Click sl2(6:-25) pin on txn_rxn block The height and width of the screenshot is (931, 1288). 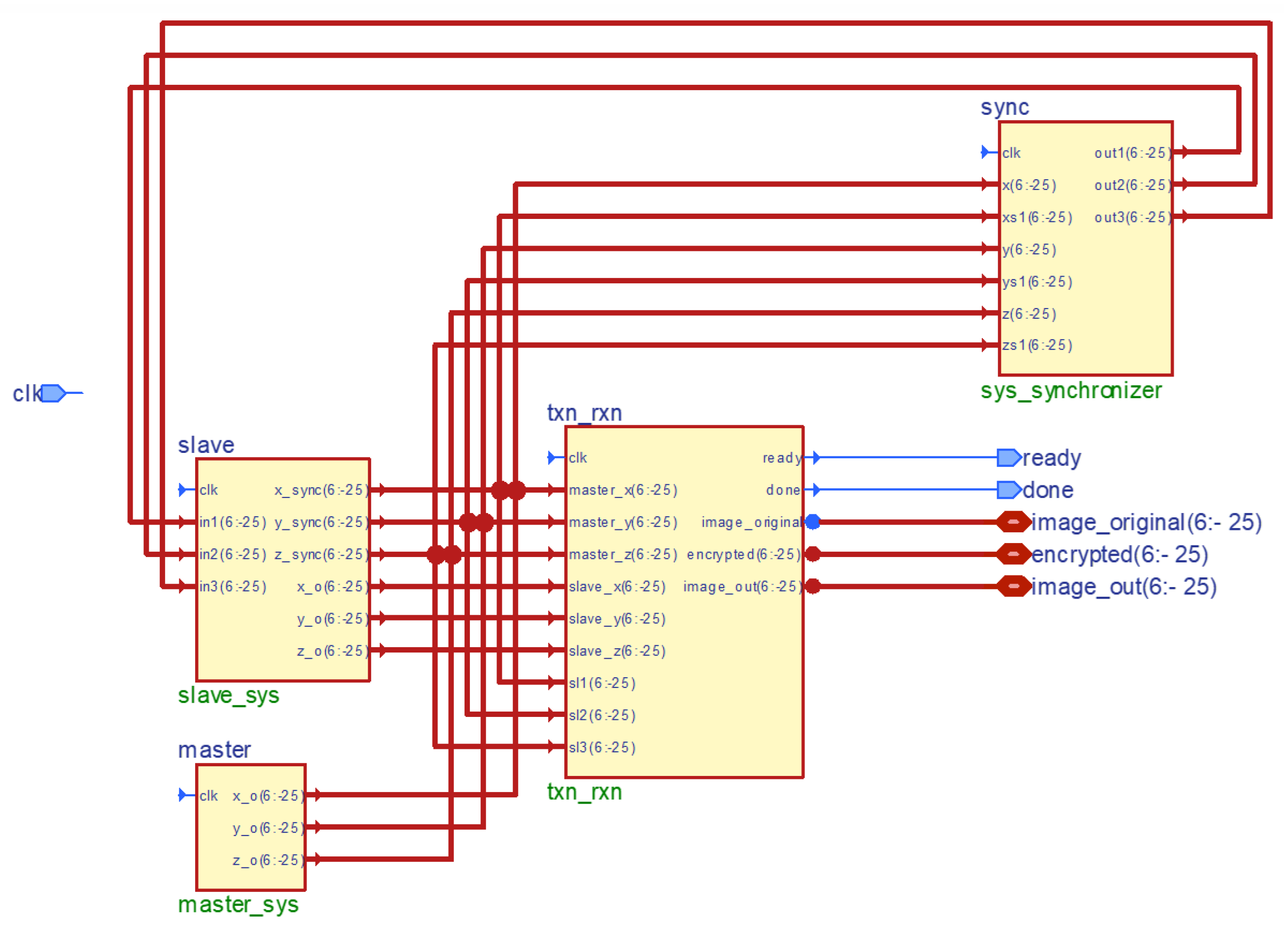602,715
